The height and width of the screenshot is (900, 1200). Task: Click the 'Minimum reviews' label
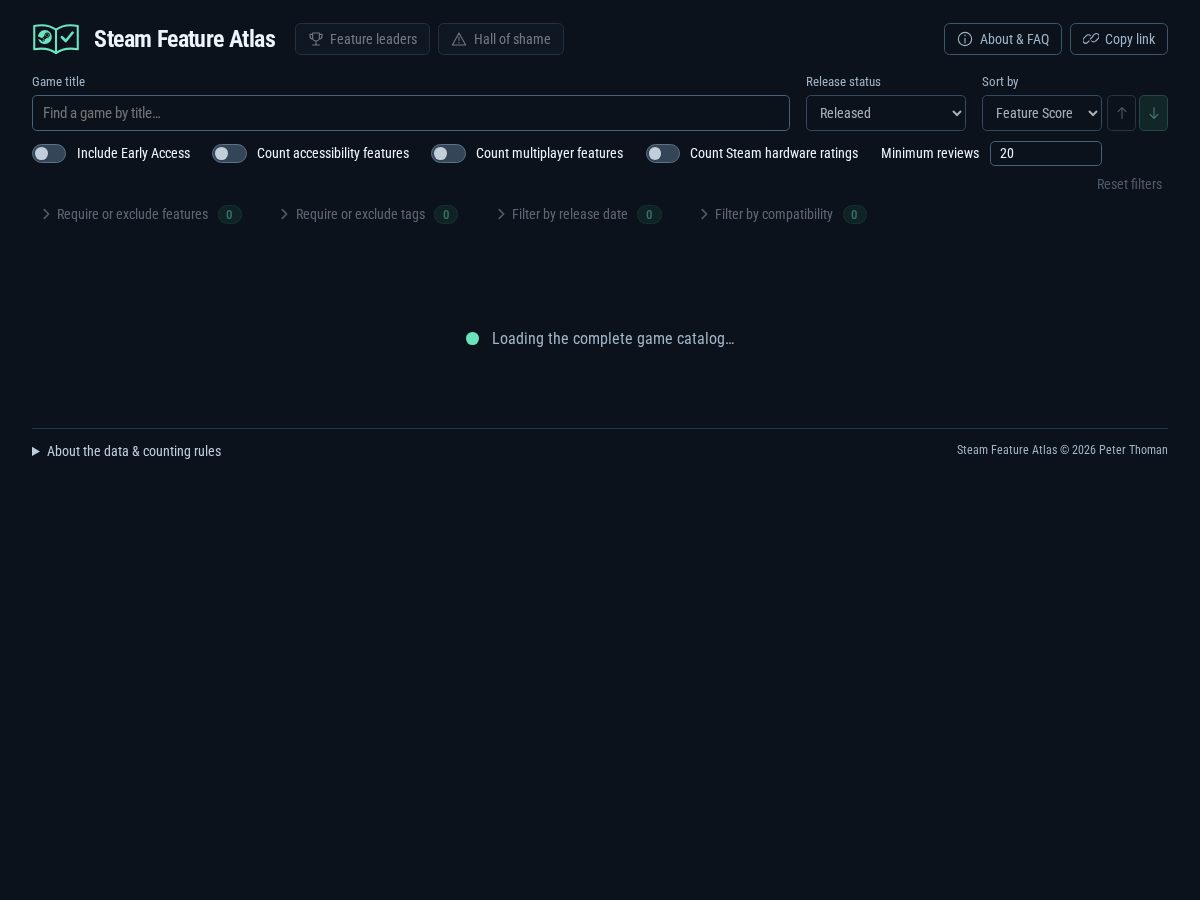point(930,153)
